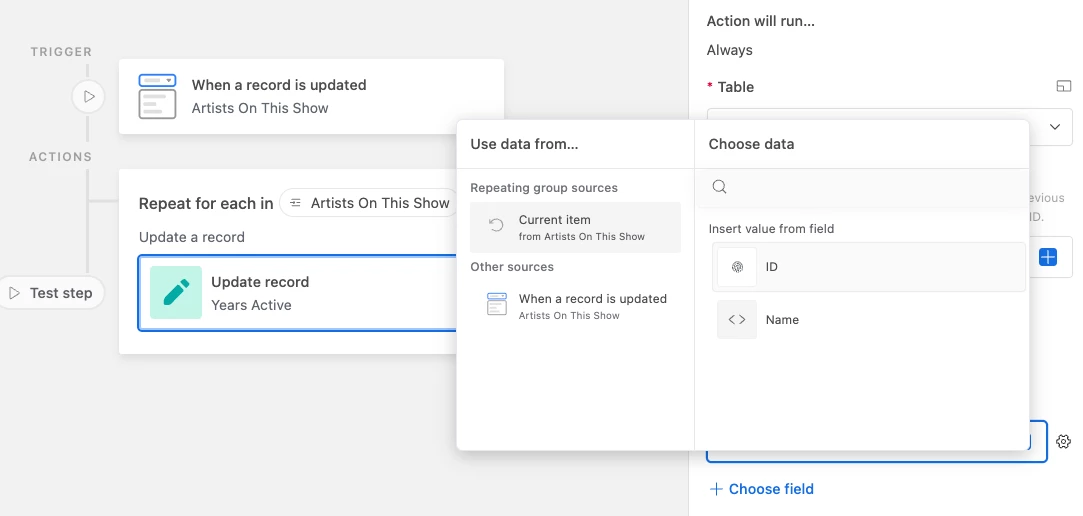Click the fingerprint icon beside ID
The image size is (1083, 516).
[x=737, y=267]
